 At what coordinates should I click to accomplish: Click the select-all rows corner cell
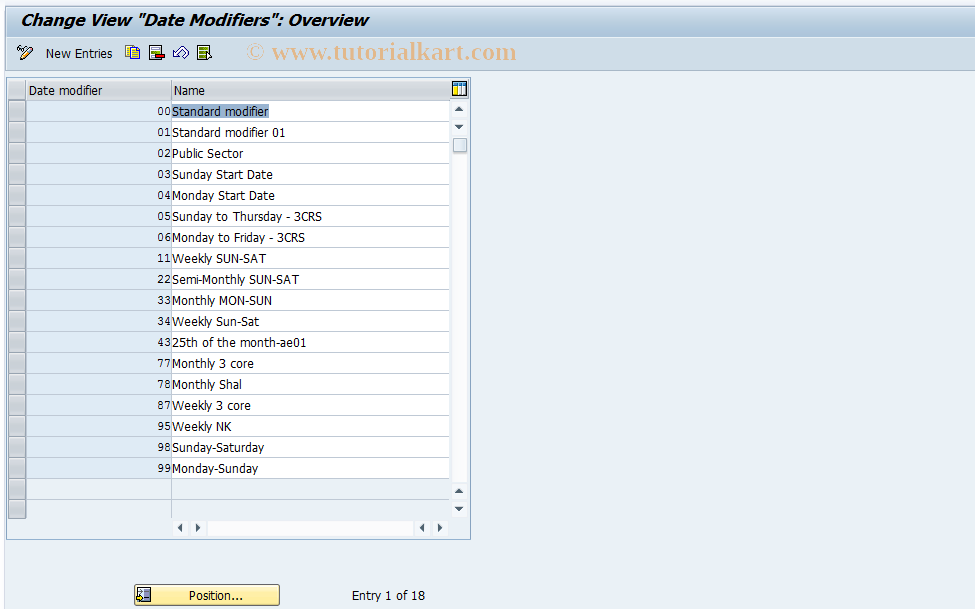point(17,90)
